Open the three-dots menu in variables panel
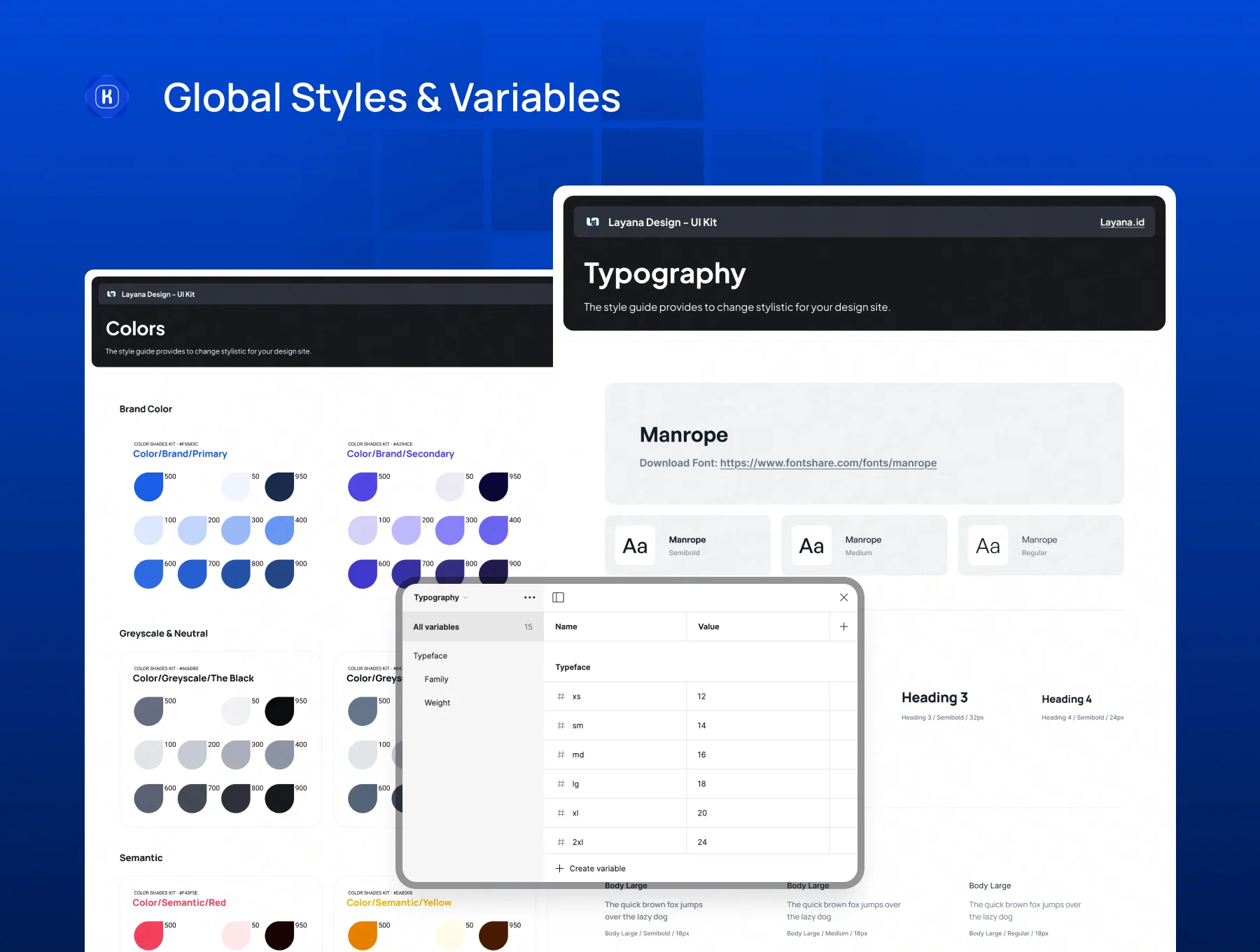The width and height of the screenshot is (1260, 952). coord(529,597)
